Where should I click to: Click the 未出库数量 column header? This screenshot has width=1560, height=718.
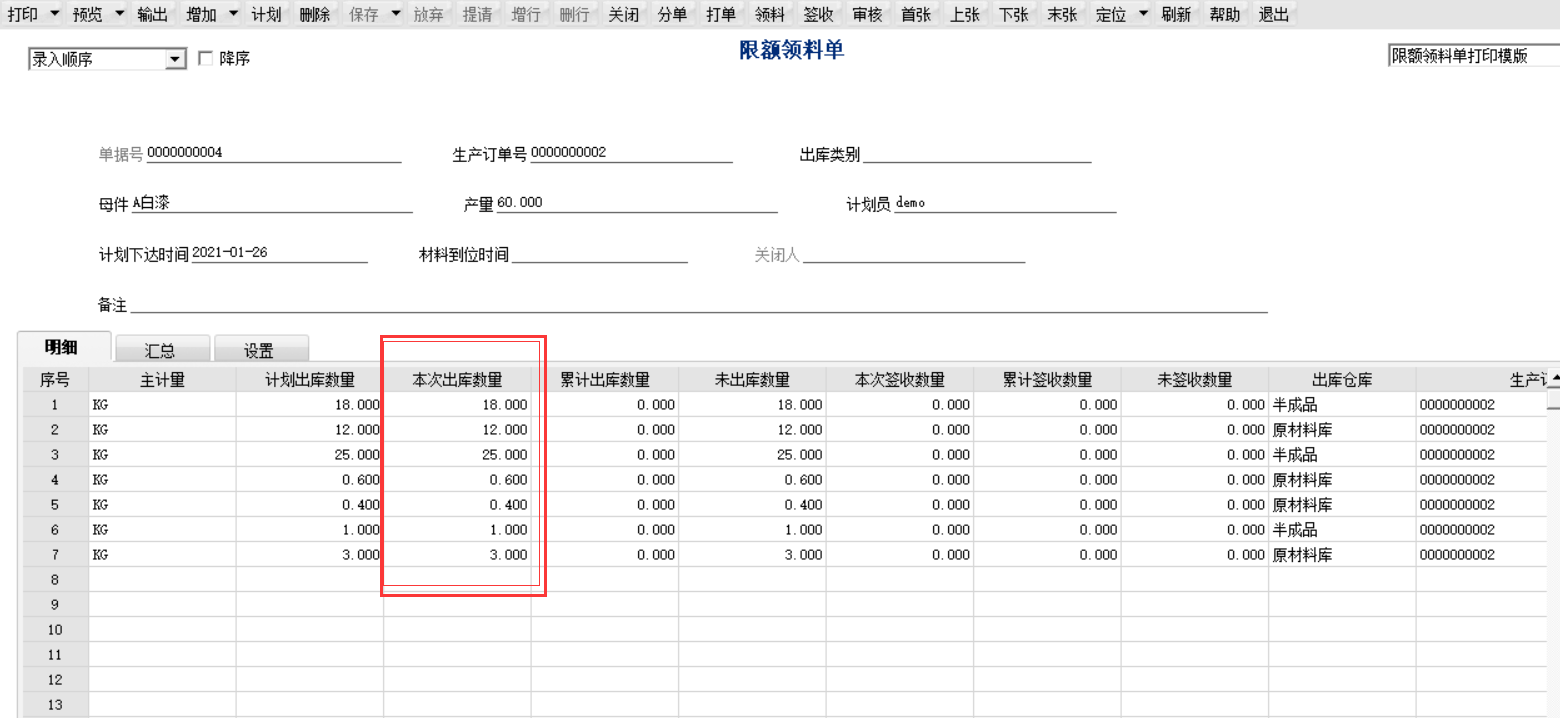click(x=752, y=380)
